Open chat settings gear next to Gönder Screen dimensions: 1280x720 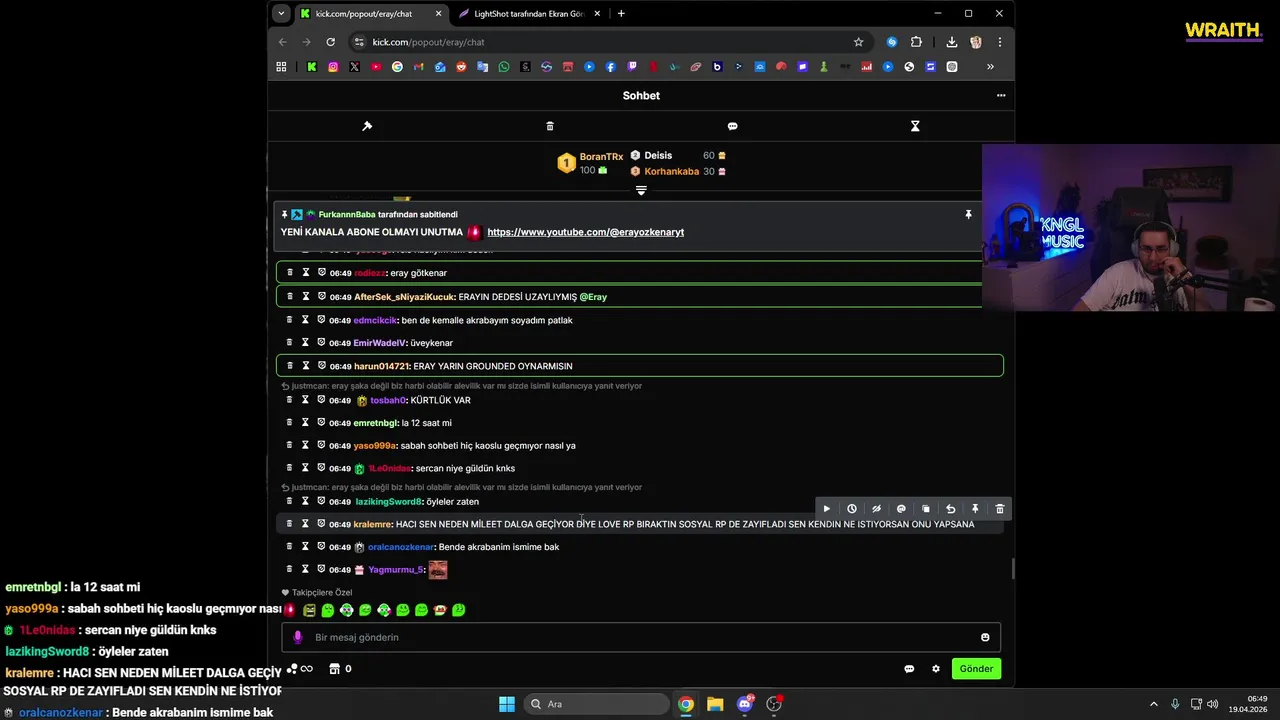(x=936, y=669)
